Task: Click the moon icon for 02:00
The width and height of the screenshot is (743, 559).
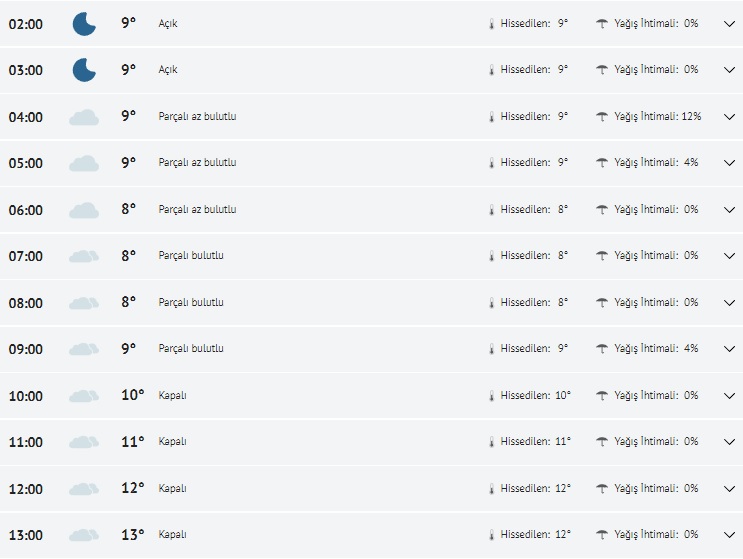Action: pos(84,24)
